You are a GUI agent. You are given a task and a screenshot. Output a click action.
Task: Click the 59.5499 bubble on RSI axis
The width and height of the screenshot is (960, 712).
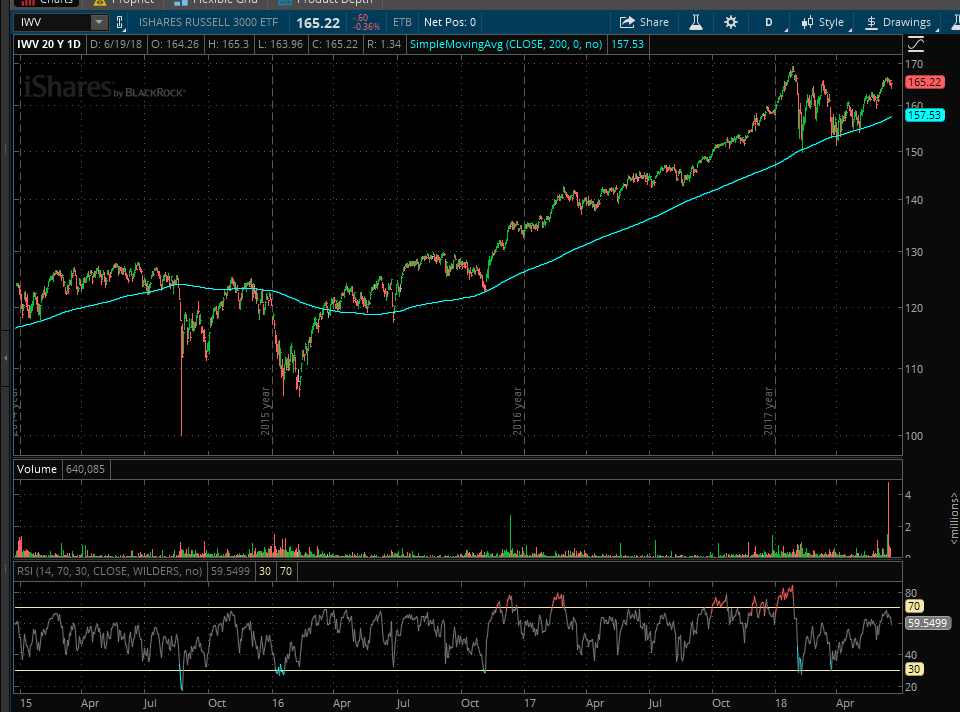coord(928,623)
